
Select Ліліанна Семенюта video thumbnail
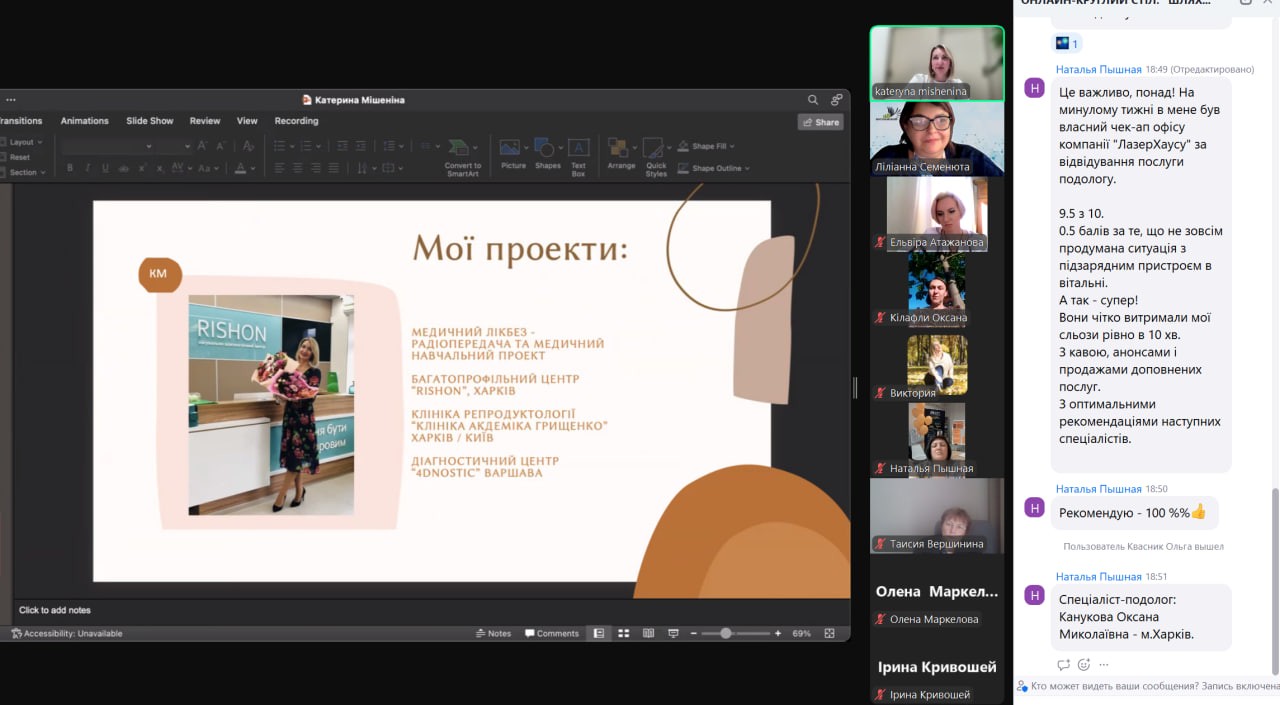coord(937,139)
